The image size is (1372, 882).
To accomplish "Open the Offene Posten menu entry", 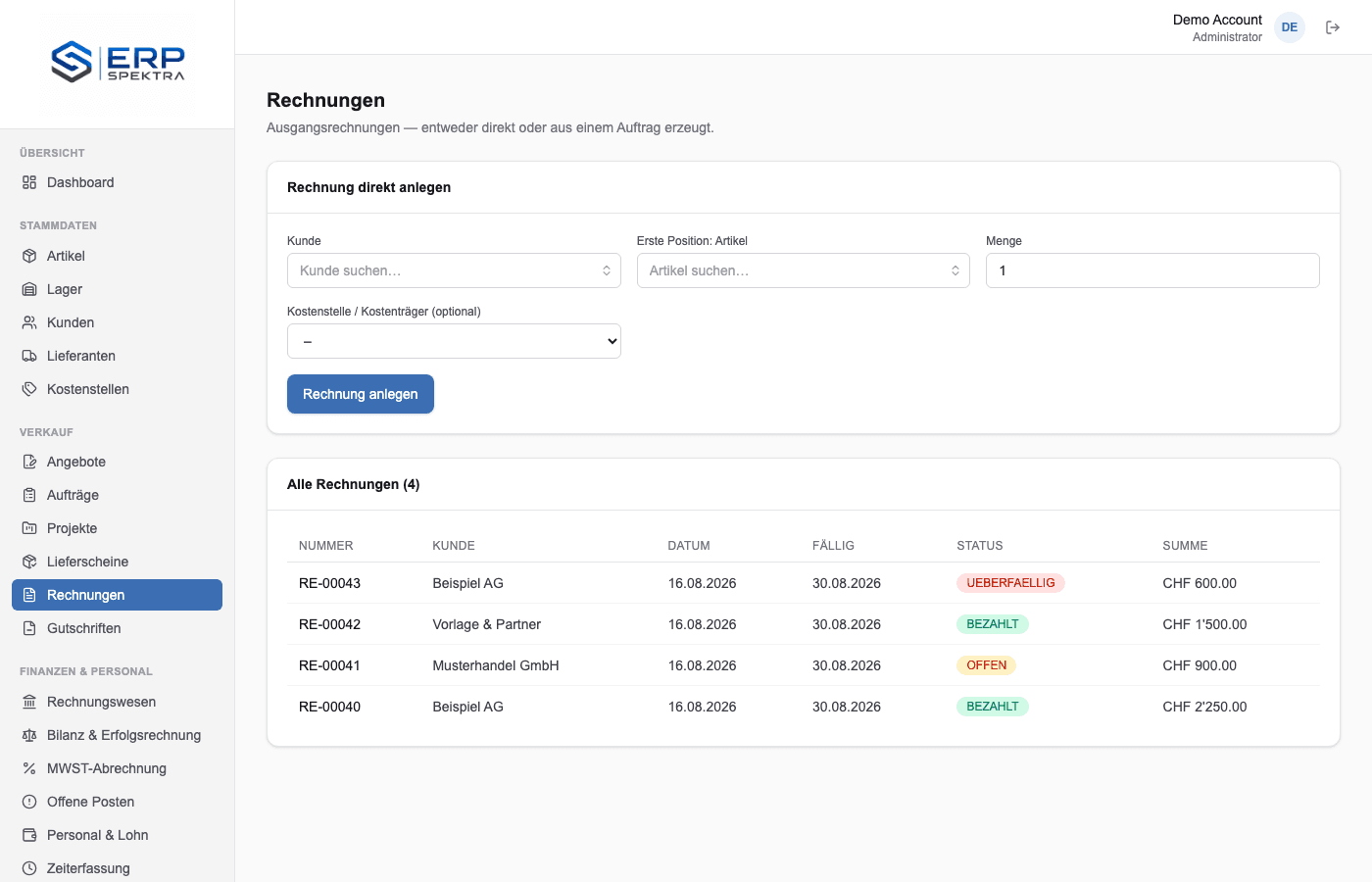I will click(118, 802).
